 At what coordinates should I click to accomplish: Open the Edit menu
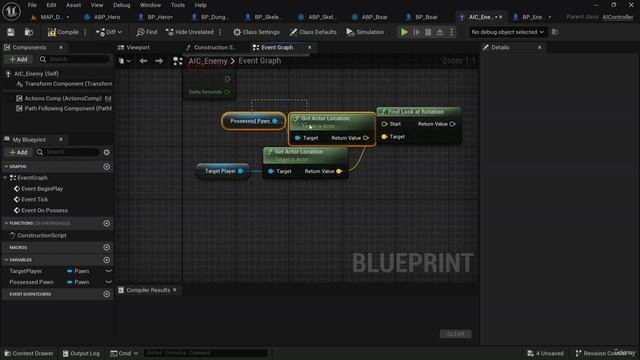point(51,5)
